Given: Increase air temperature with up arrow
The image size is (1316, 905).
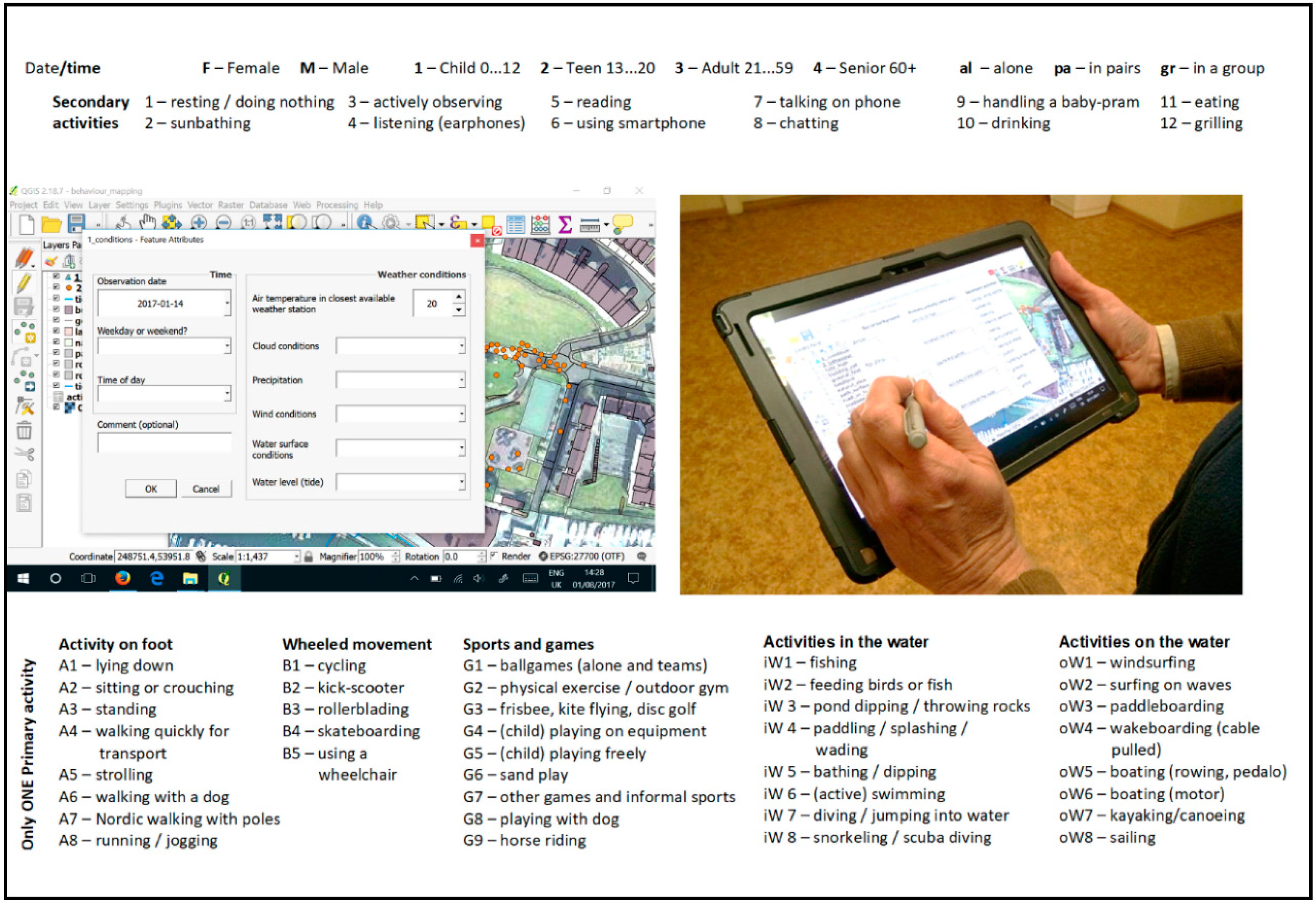Looking at the screenshot, I should click(x=458, y=297).
